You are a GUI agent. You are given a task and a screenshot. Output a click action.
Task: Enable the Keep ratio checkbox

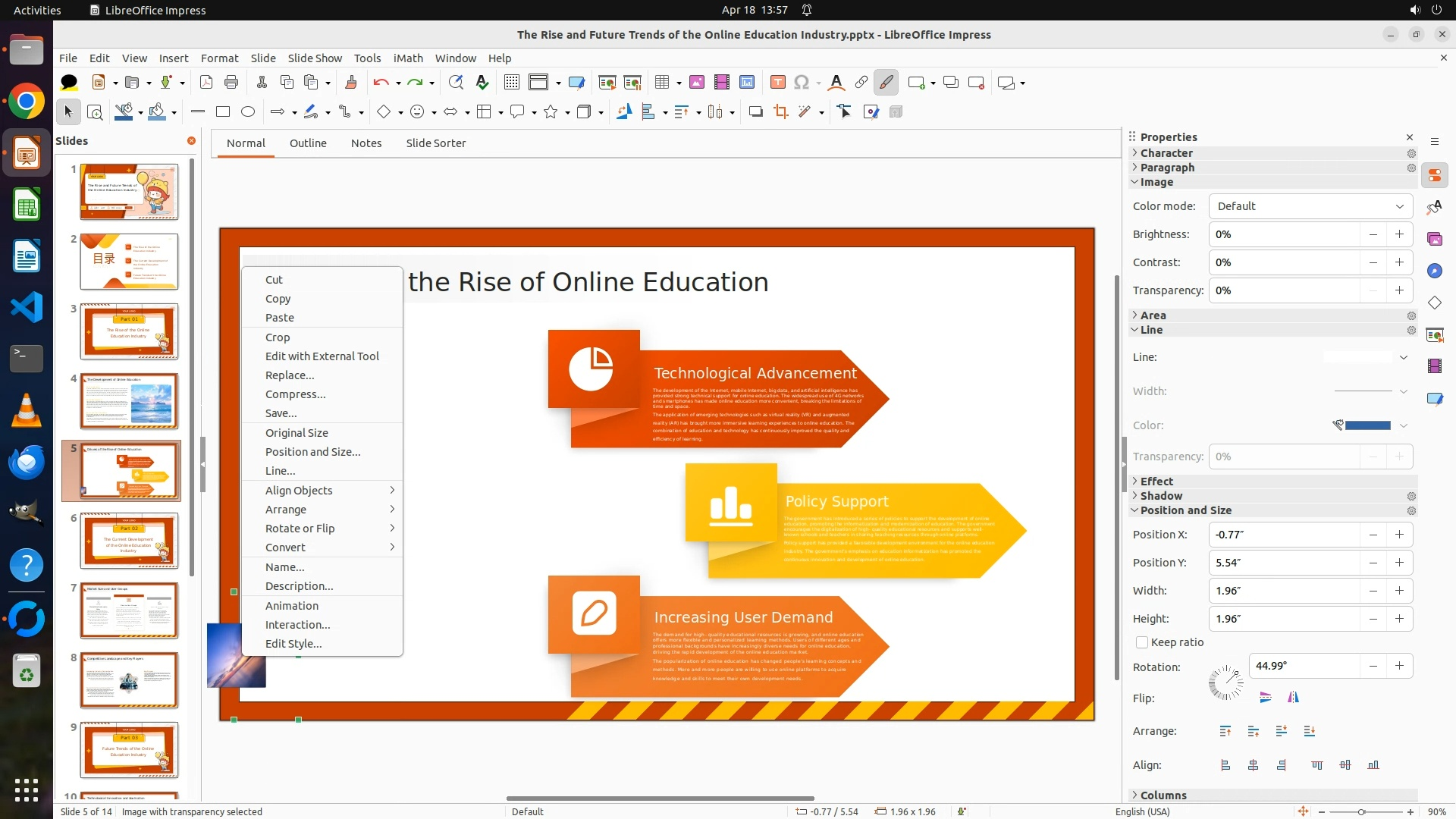tap(1142, 642)
